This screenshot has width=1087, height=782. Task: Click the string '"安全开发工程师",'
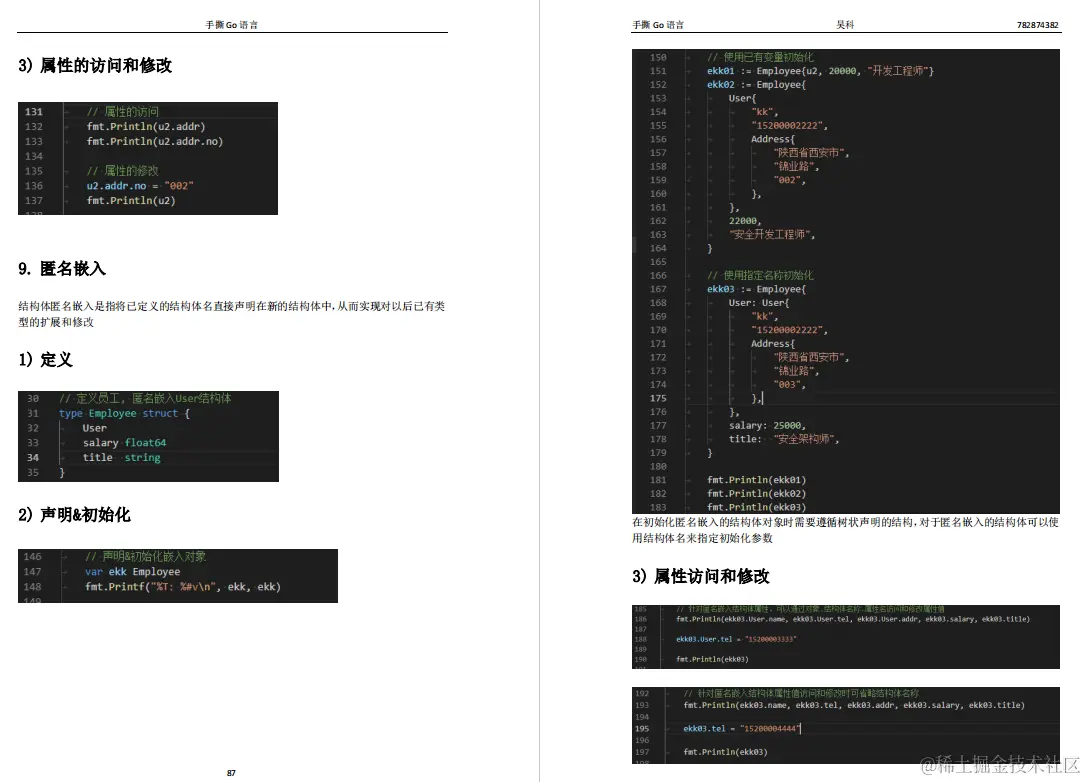pos(772,234)
